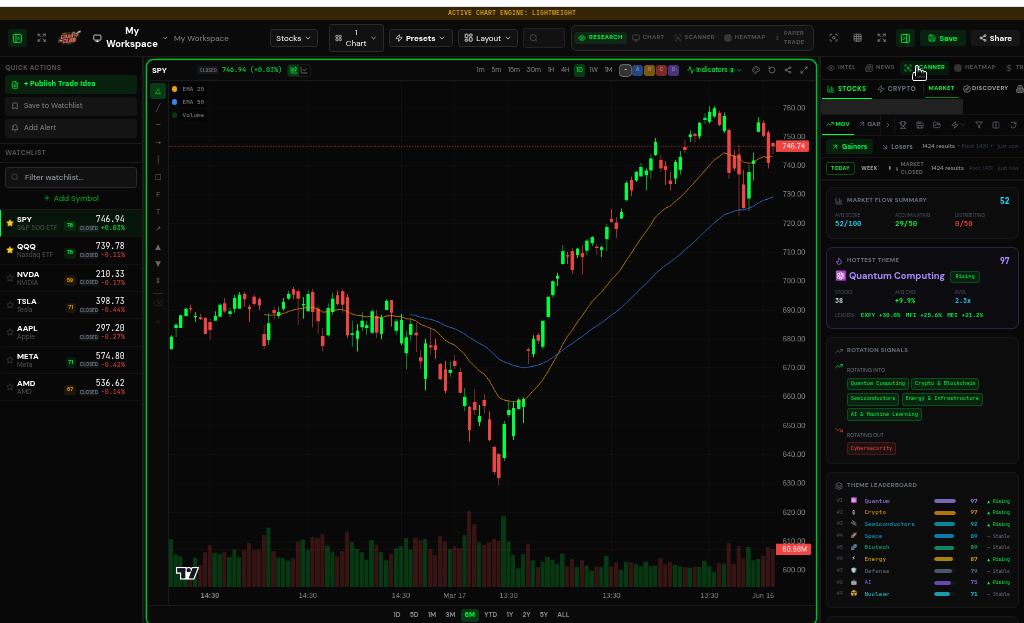This screenshot has width=1024, height=623.
Task: Reset the chart with the refresh icon
Action: 772,70
